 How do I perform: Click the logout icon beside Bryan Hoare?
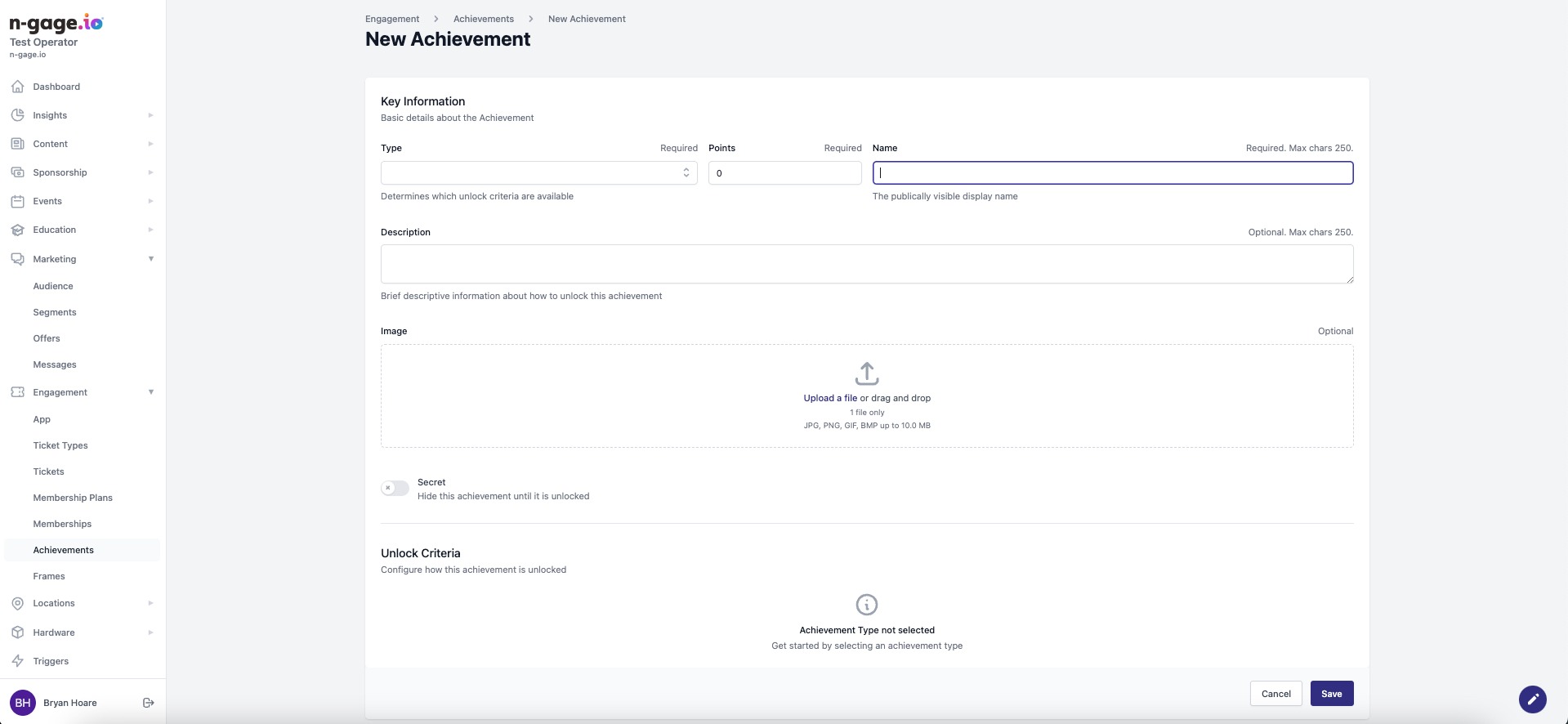point(149,703)
